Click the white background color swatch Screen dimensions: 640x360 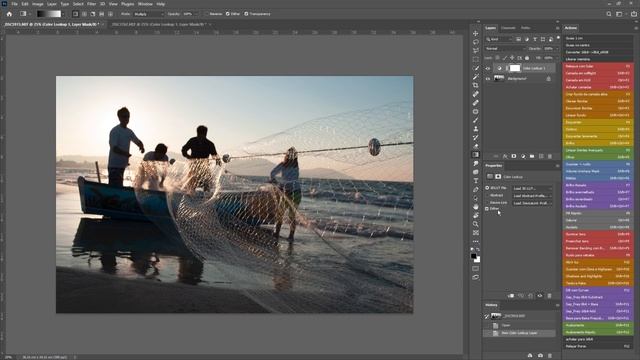[x=478, y=260]
